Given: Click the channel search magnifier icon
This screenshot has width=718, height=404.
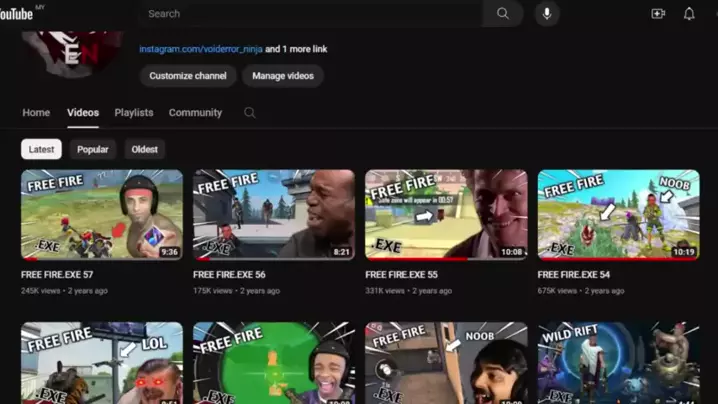Looking at the screenshot, I should (250, 113).
